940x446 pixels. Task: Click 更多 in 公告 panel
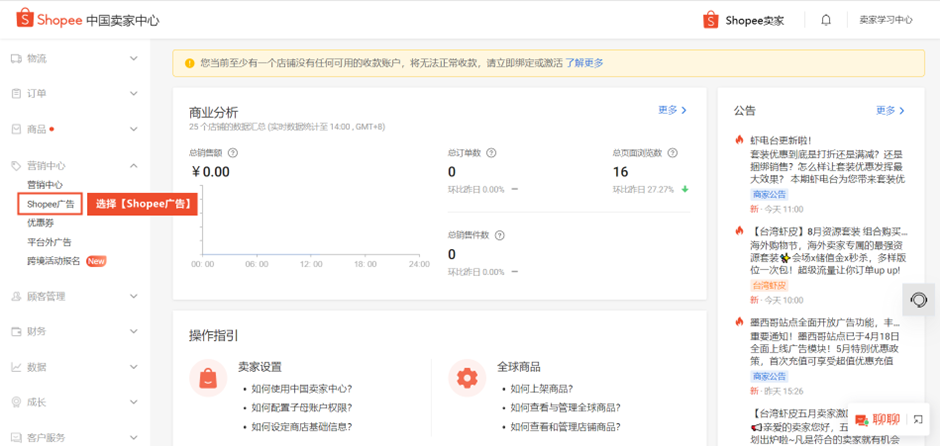coord(890,110)
